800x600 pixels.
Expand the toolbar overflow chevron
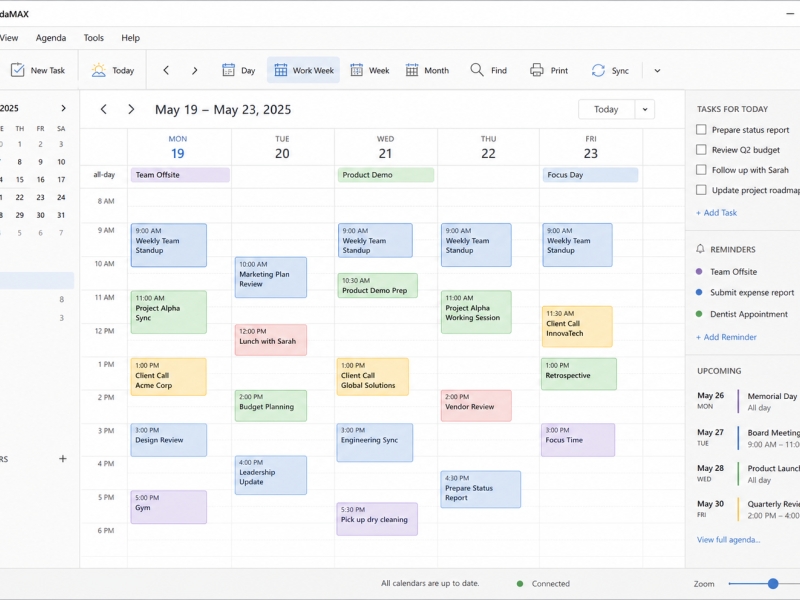coord(657,71)
